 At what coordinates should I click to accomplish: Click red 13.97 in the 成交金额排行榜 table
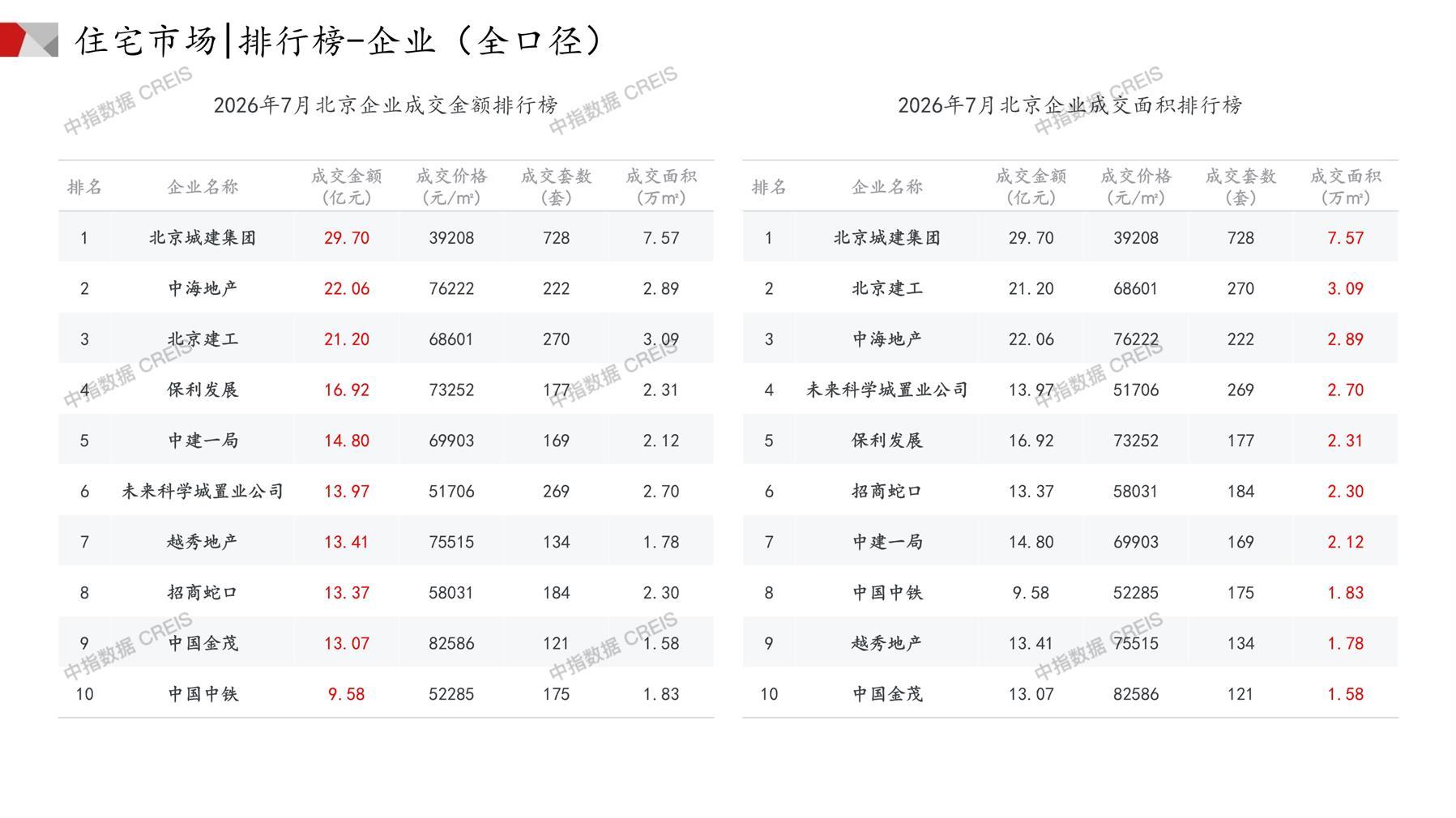(347, 491)
